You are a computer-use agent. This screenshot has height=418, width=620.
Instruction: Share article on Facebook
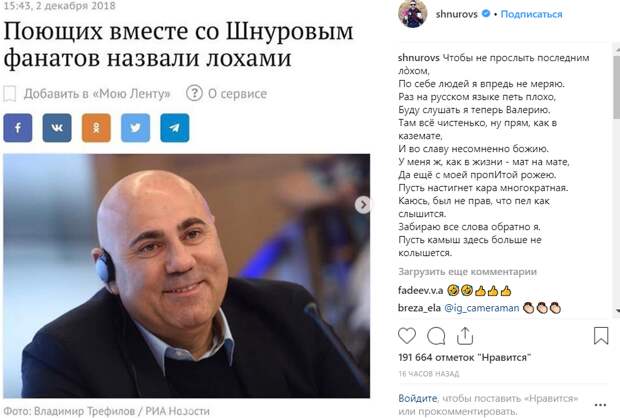[18, 128]
